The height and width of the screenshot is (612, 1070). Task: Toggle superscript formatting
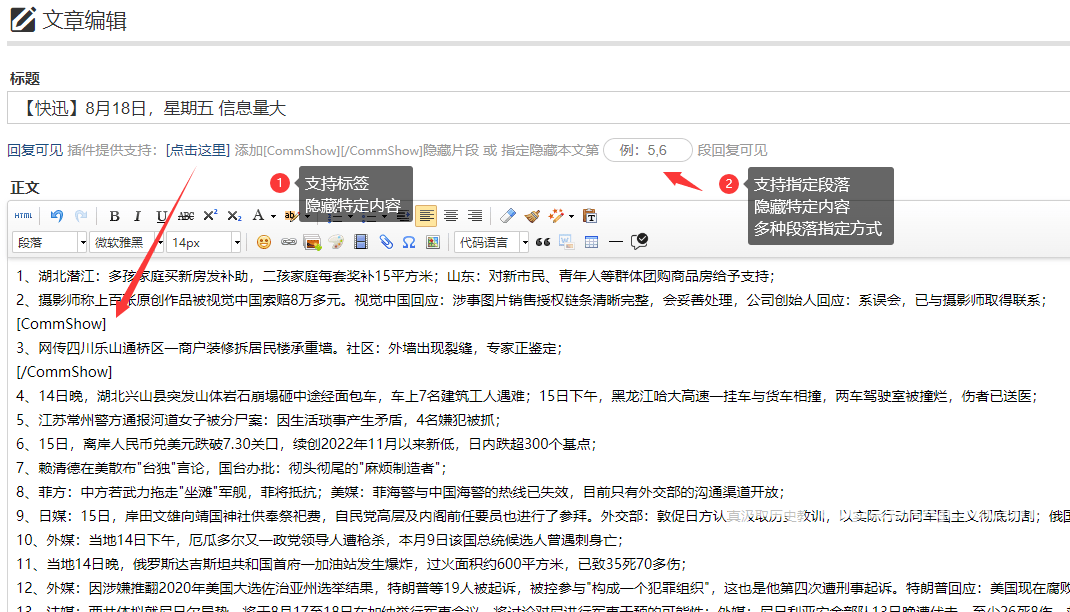pyautogui.click(x=210, y=216)
